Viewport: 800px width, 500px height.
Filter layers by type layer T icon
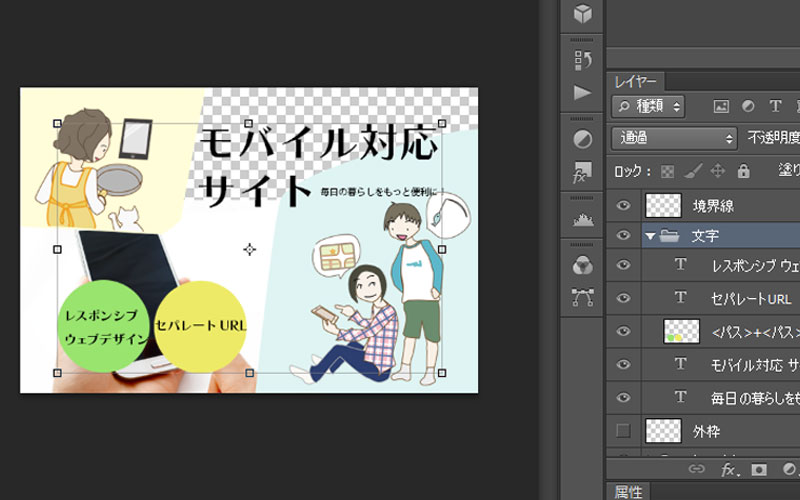(775, 106)
